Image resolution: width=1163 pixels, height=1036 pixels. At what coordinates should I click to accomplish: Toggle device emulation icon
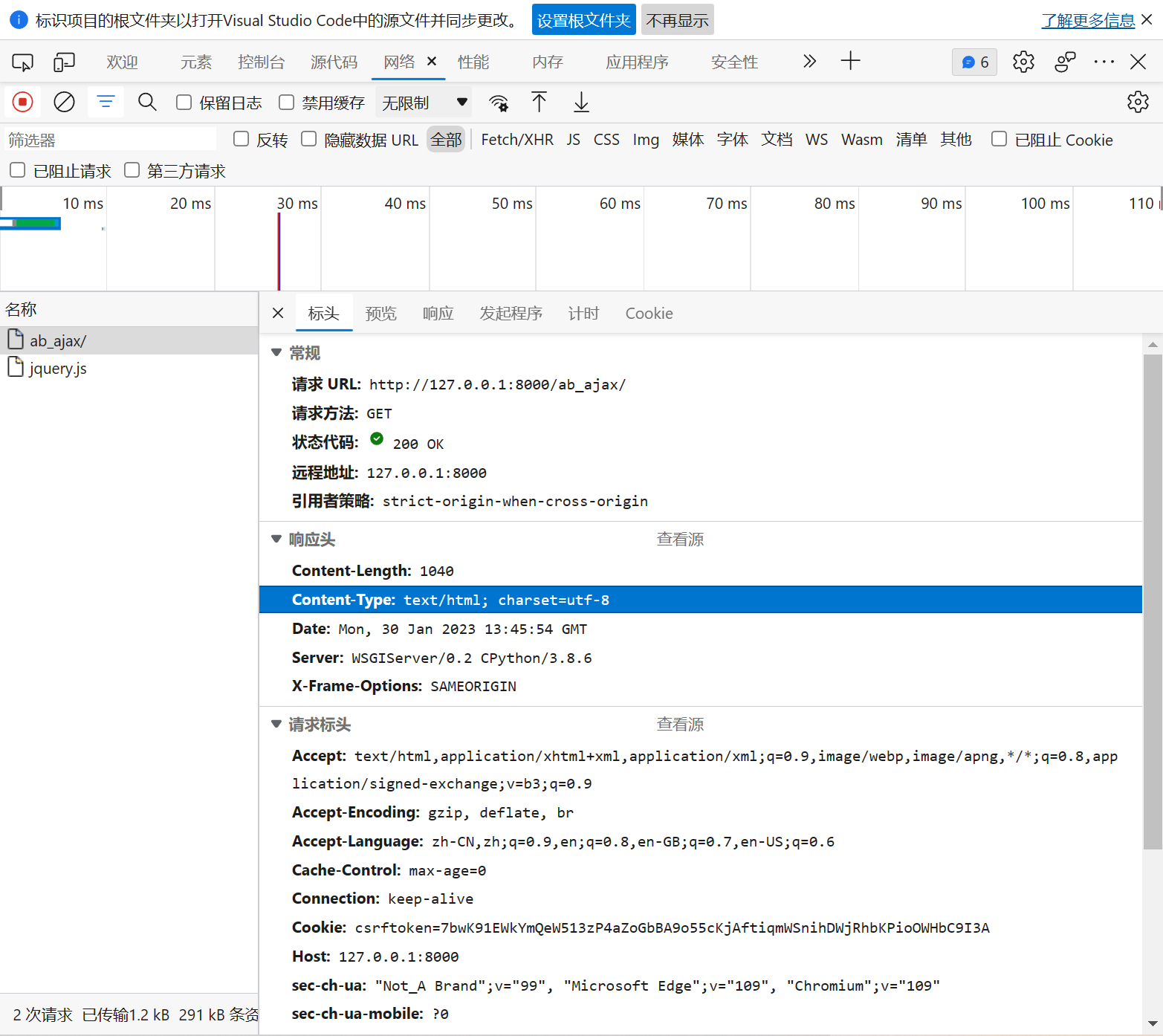(64, 62)
